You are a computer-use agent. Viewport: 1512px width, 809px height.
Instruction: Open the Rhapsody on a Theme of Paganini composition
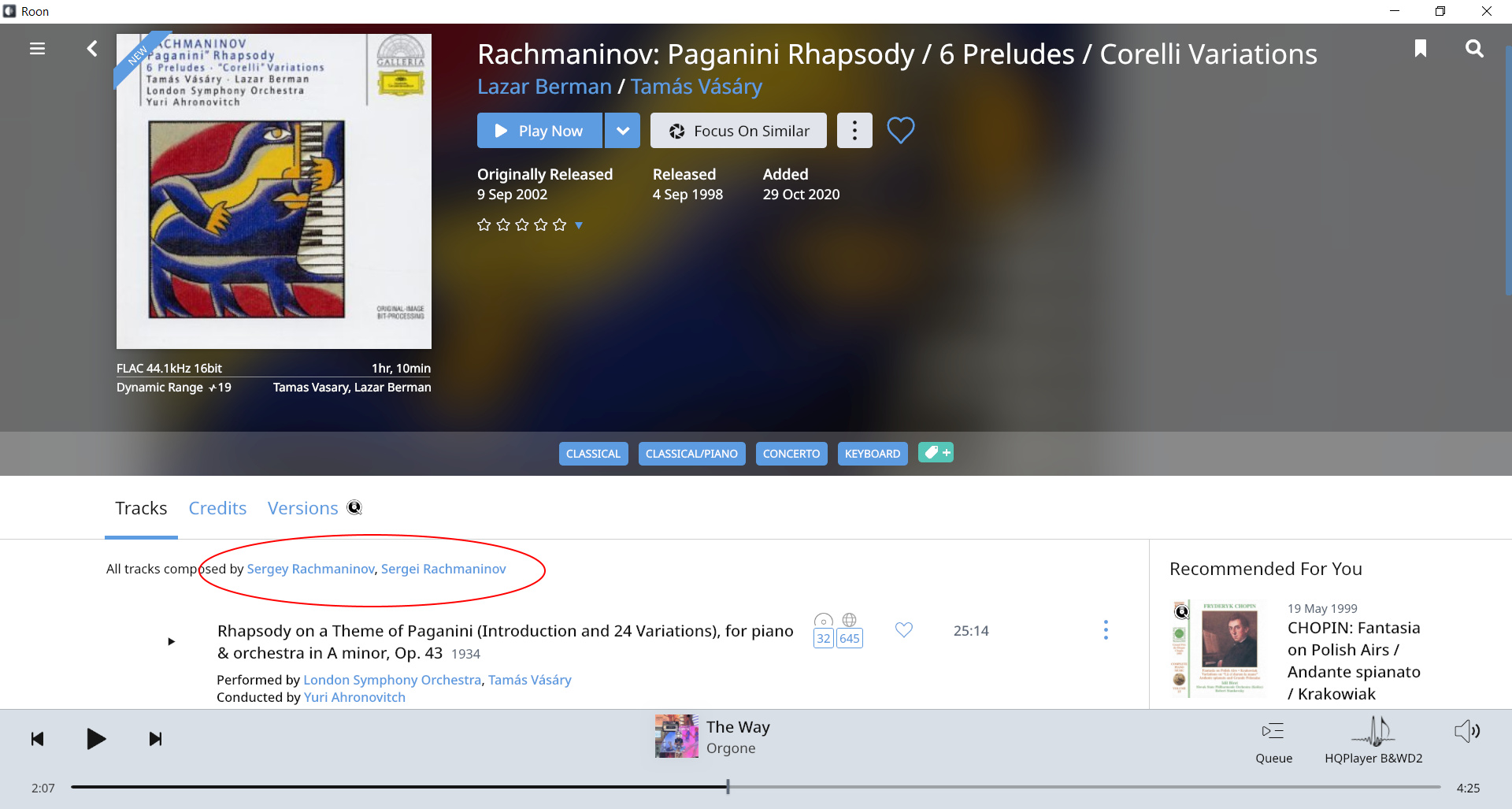pyautogui.click(x=505, y=642)
